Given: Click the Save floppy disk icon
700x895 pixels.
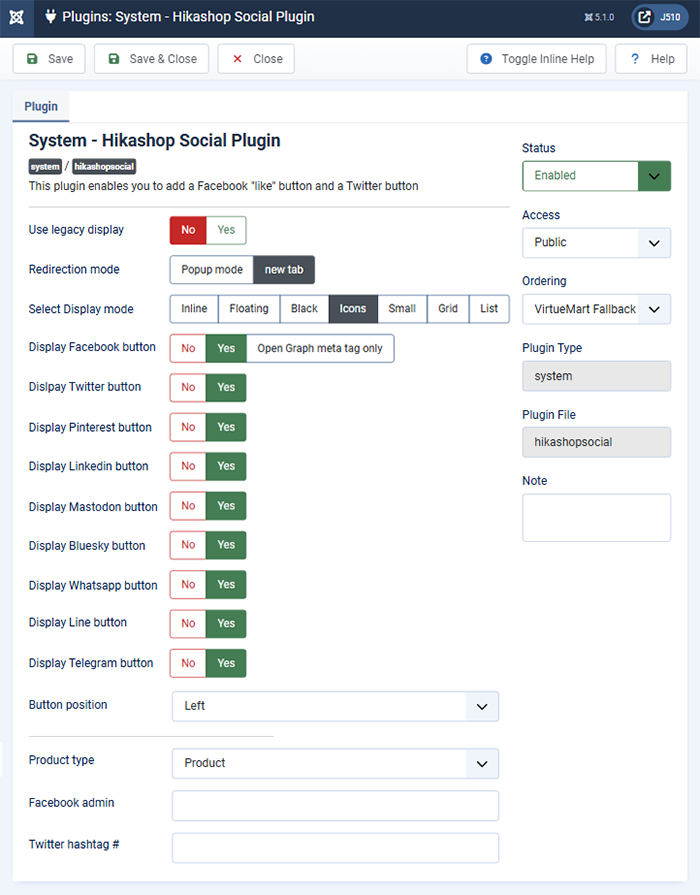Looking at the screenshot, I should pyautogui.click(x=33, y=59).
